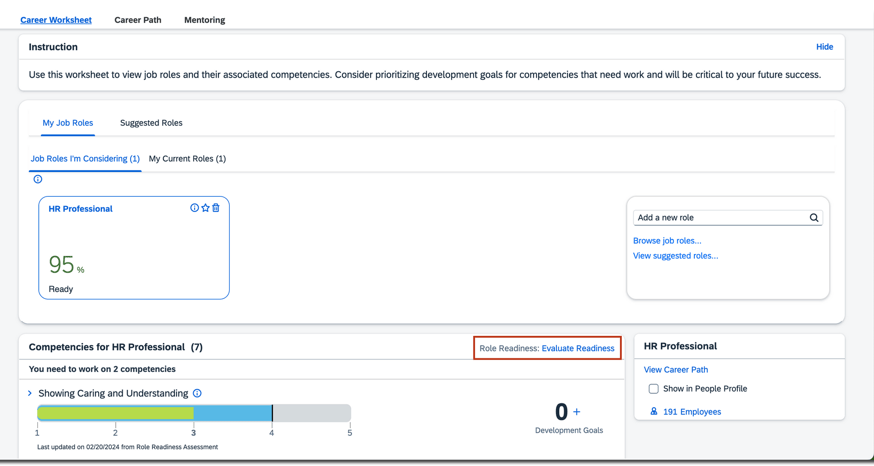This screenshot has height=466, width=874.
Task: Open the Career Path tab
Action: coord(138,20)
